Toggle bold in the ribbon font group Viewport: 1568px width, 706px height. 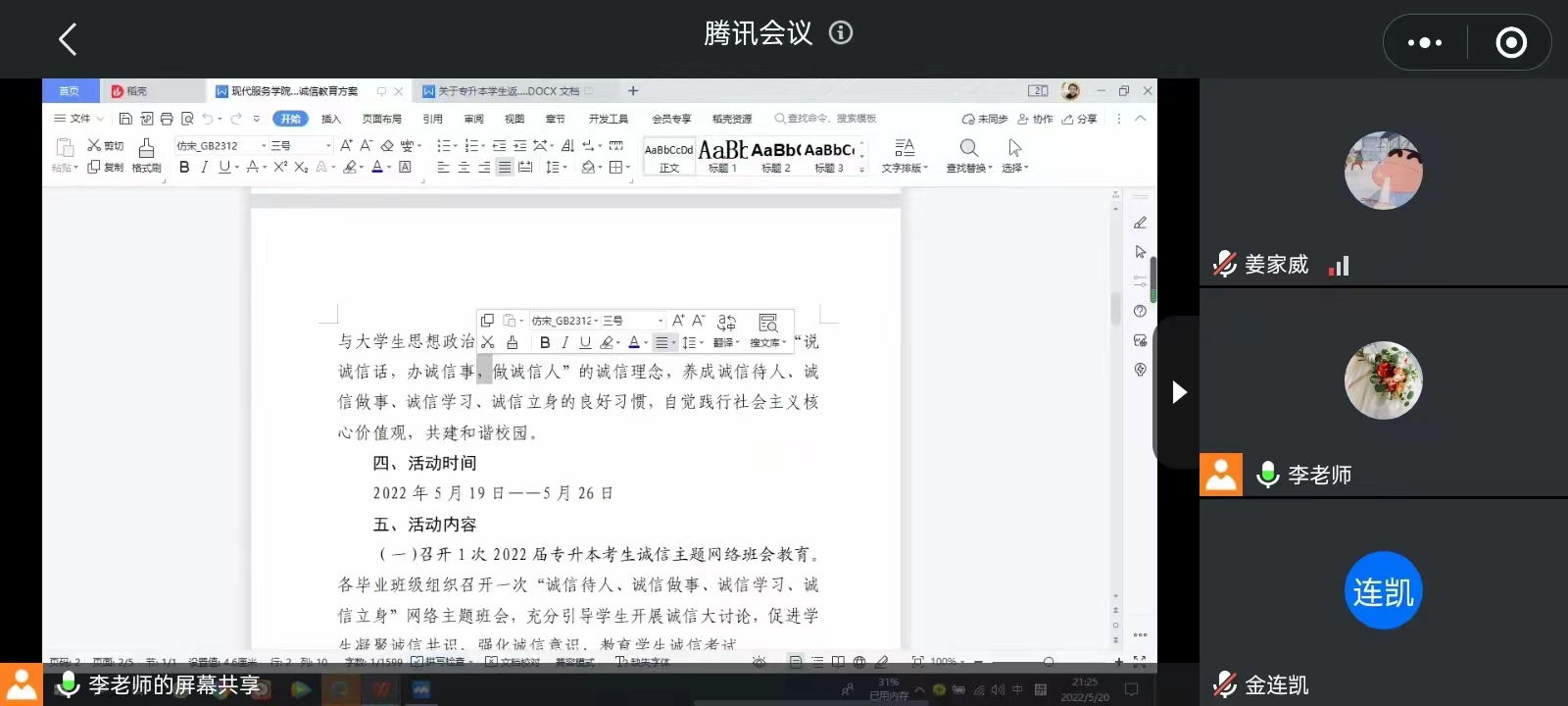pyautogui.click(x=184, y=168)
